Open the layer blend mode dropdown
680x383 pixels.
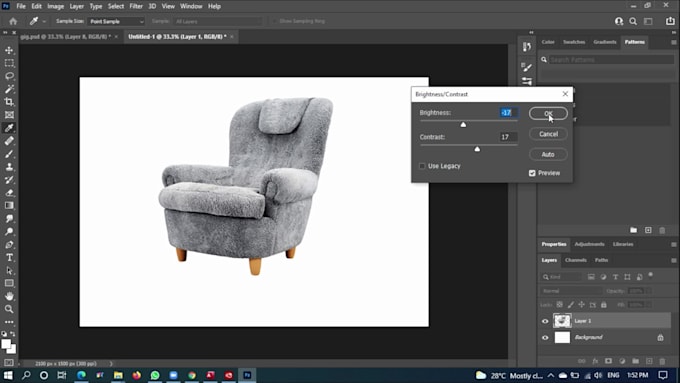click(x=572, y=291)
